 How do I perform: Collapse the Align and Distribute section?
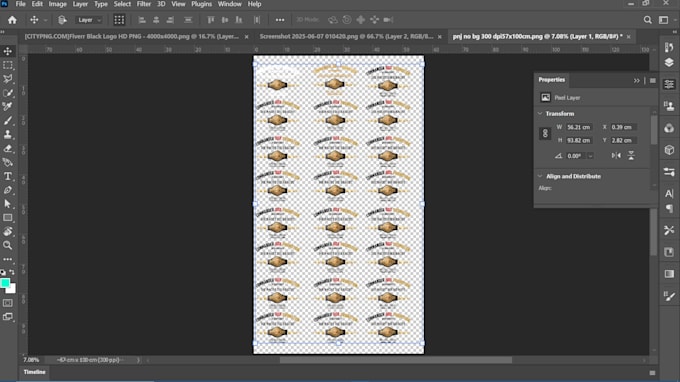click(540, 176)
